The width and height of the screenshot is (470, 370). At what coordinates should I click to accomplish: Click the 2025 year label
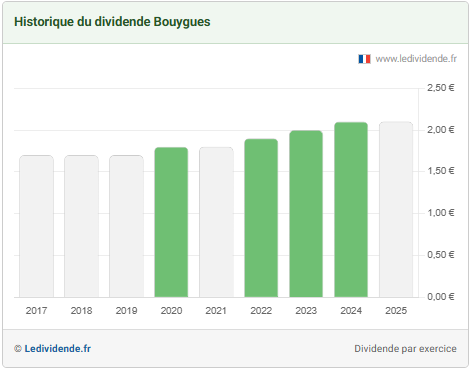[x=396, y=311]
